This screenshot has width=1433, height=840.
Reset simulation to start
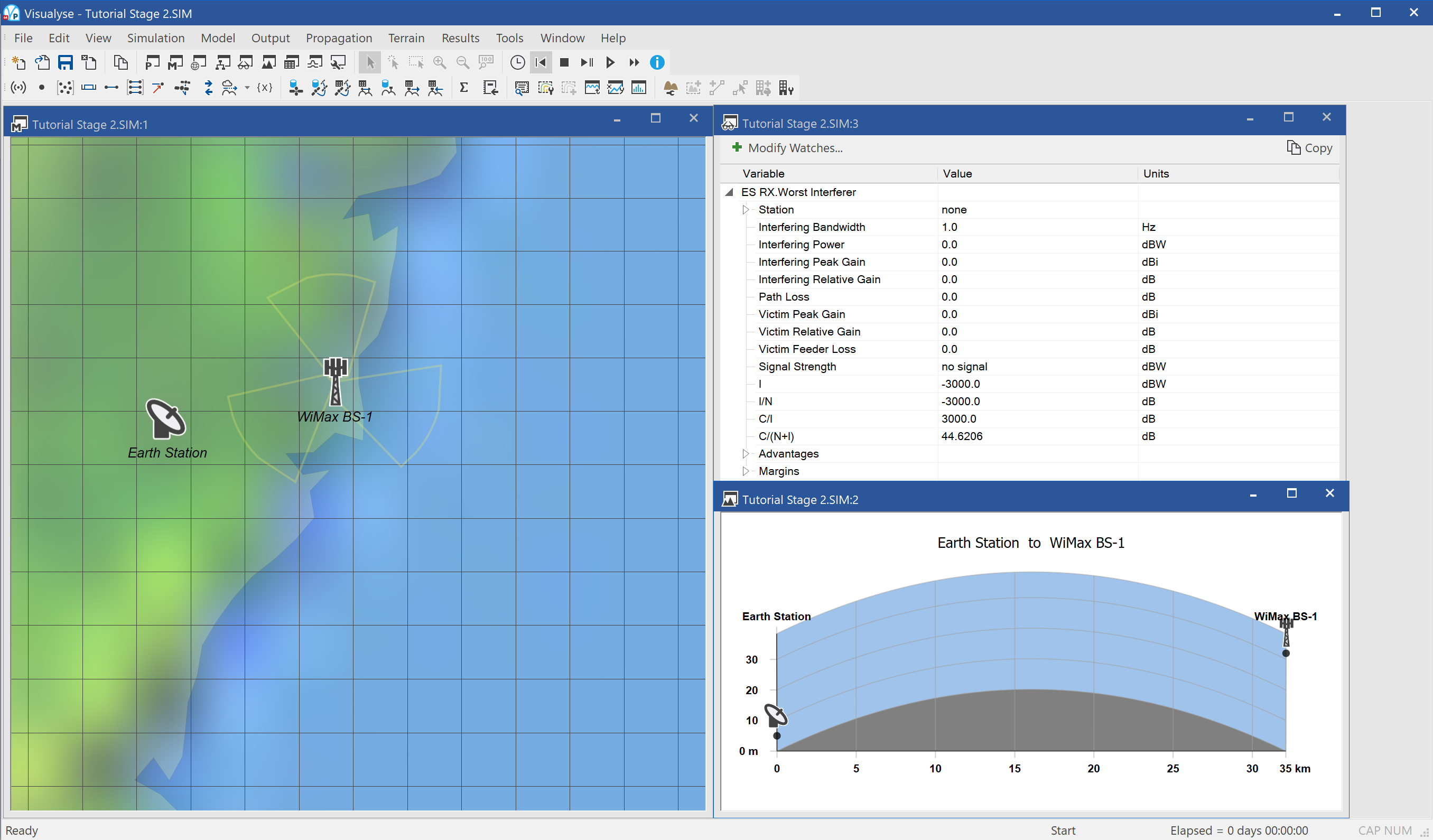click(x=541, y=62)
